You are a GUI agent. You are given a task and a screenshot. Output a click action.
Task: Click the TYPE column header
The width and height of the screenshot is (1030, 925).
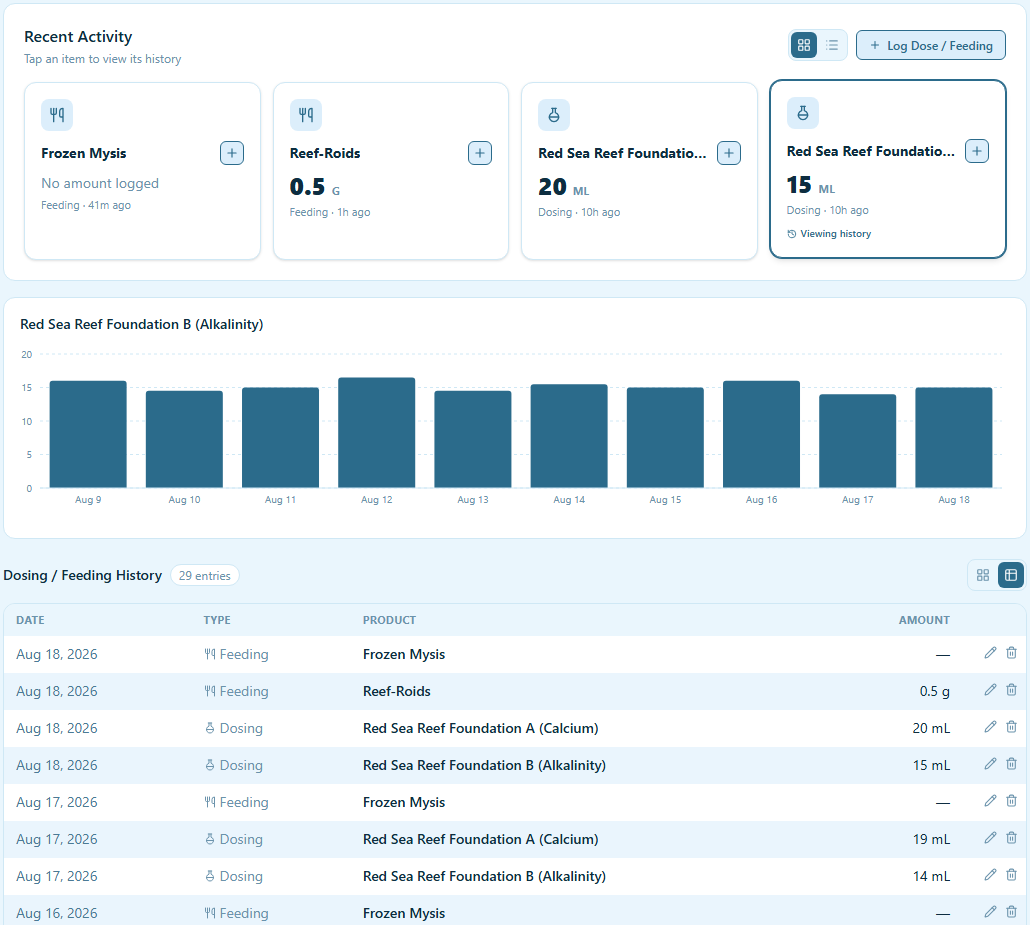217,620
